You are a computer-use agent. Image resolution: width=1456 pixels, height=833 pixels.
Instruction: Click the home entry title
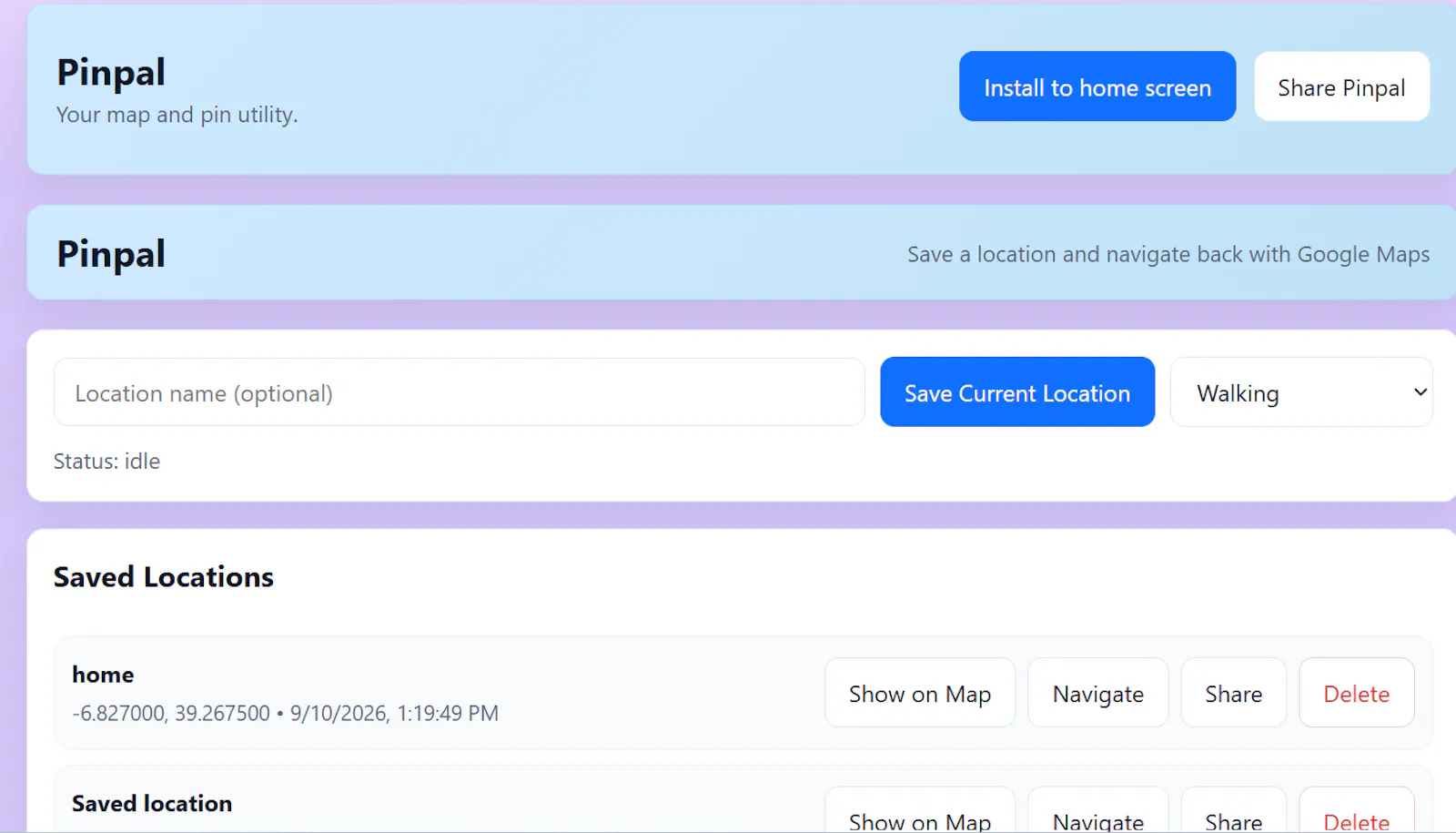click(103, 675)
